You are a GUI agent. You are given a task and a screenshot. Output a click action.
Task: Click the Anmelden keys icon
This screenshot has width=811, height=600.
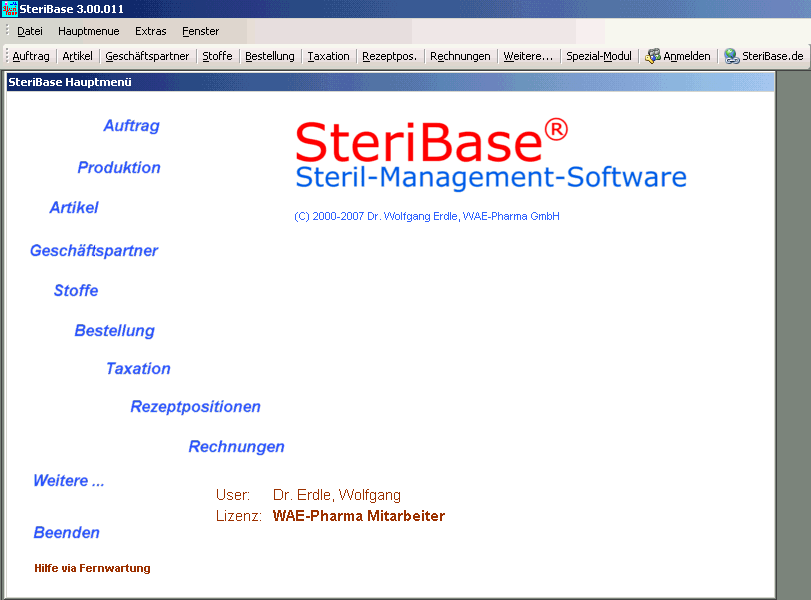[x=653, y=56]
